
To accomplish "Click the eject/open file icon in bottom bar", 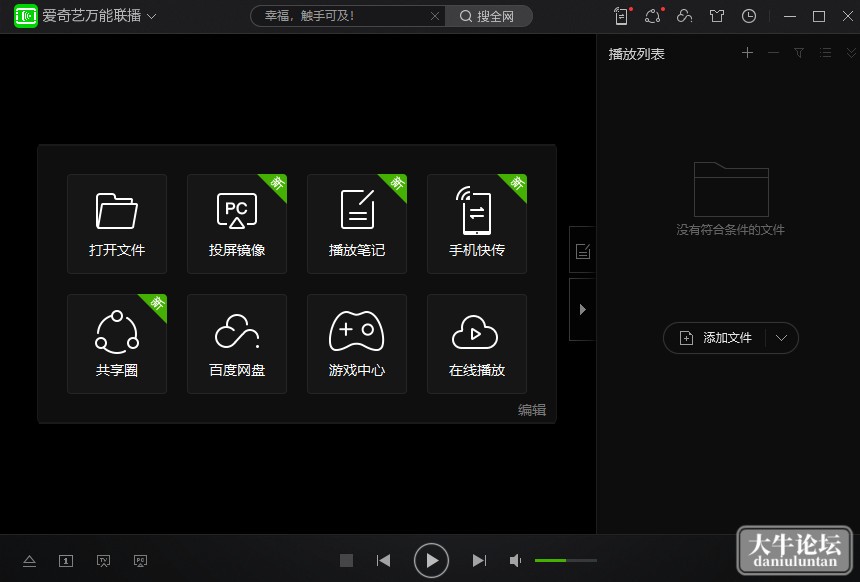I will [x=30, y=561].
